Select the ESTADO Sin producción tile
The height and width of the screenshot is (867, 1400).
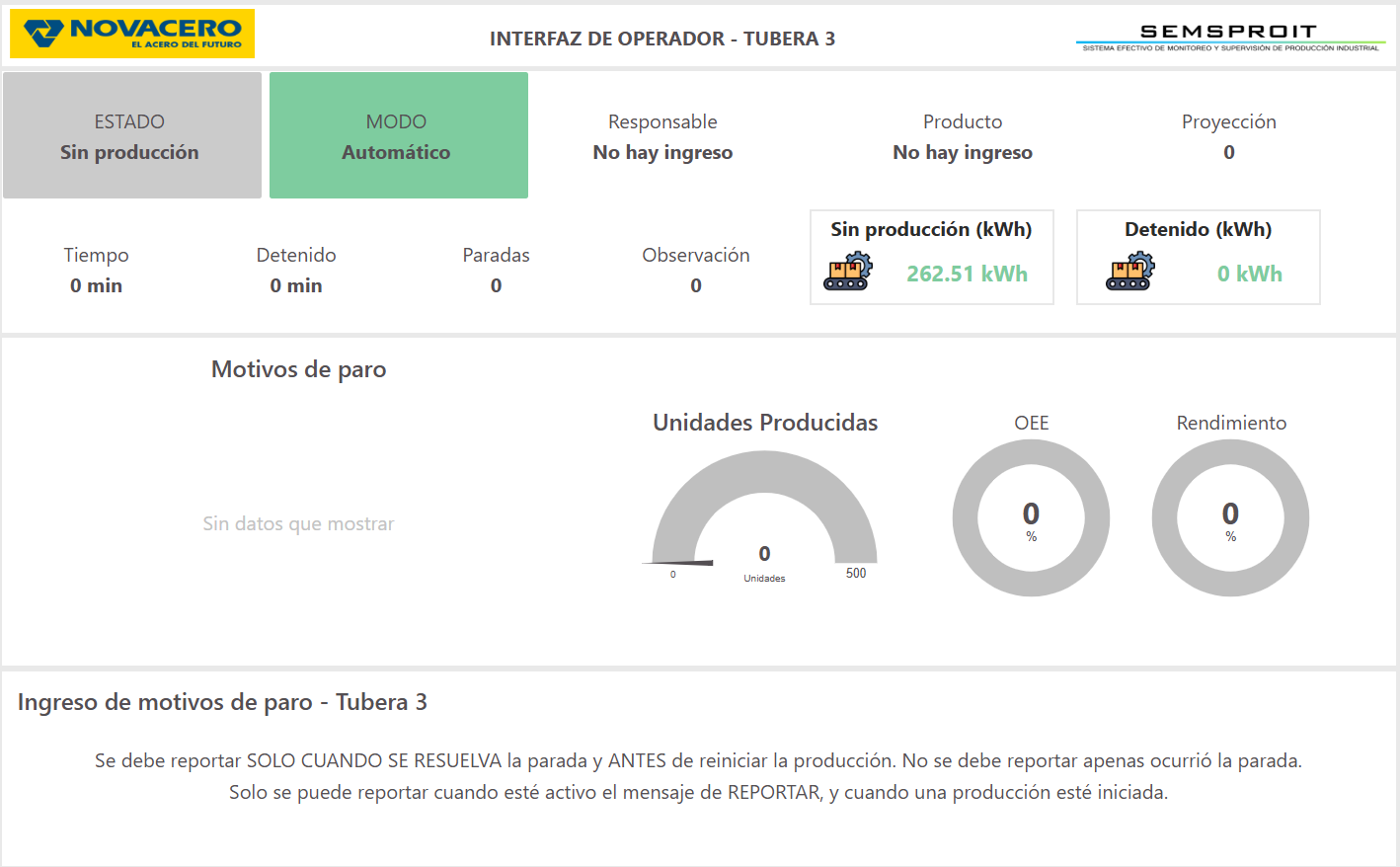click(132, 136)
